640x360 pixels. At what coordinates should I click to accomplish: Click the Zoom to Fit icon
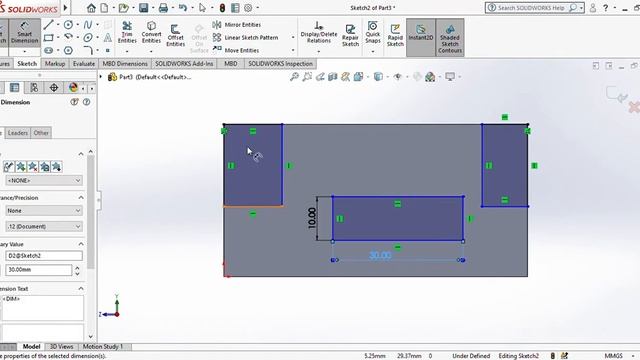294,77
